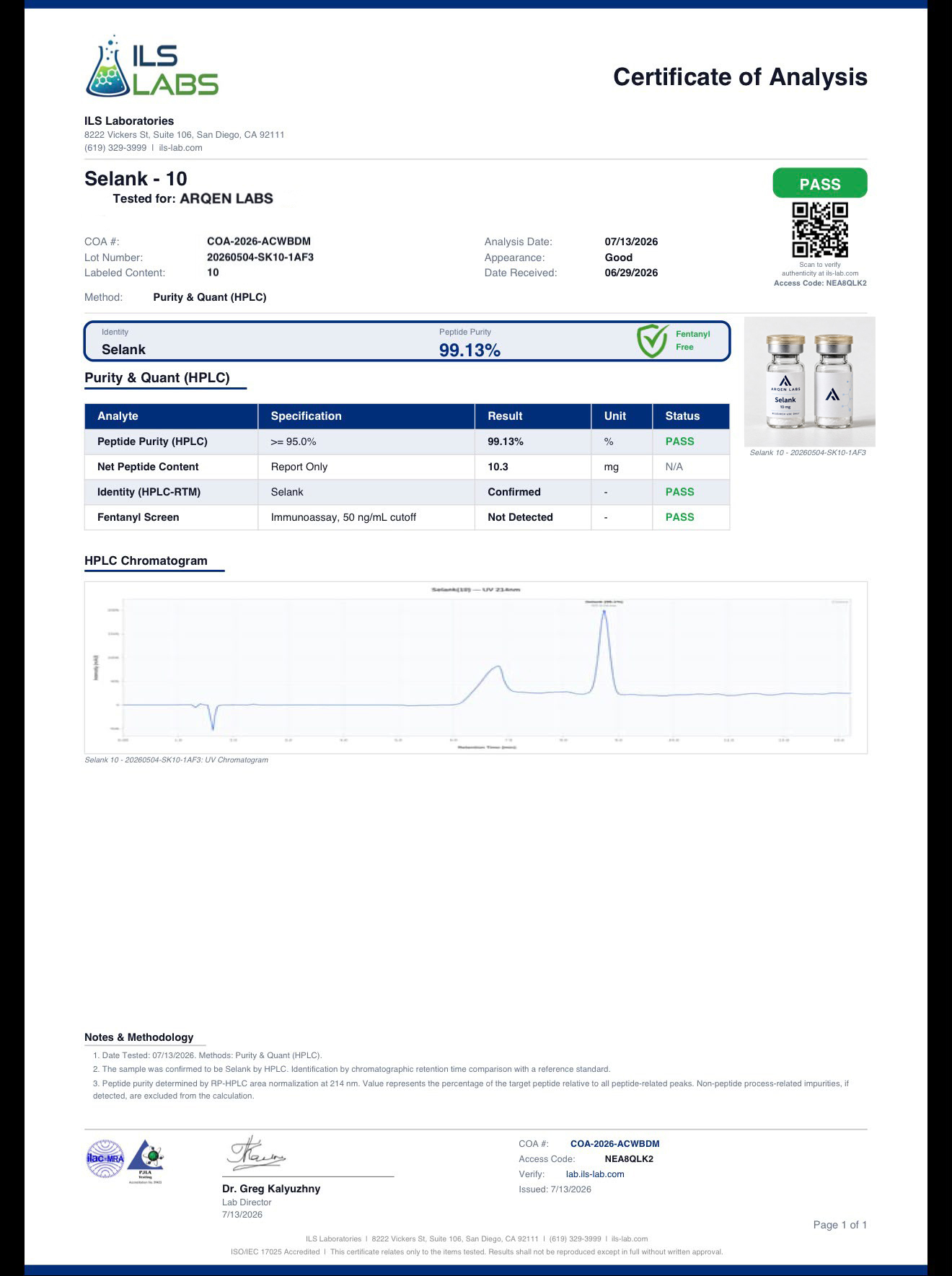The image size is (952, 1276).
Task: Click the 'Identity (HPLC-RTM)' row label
Action: coord(149,492)
